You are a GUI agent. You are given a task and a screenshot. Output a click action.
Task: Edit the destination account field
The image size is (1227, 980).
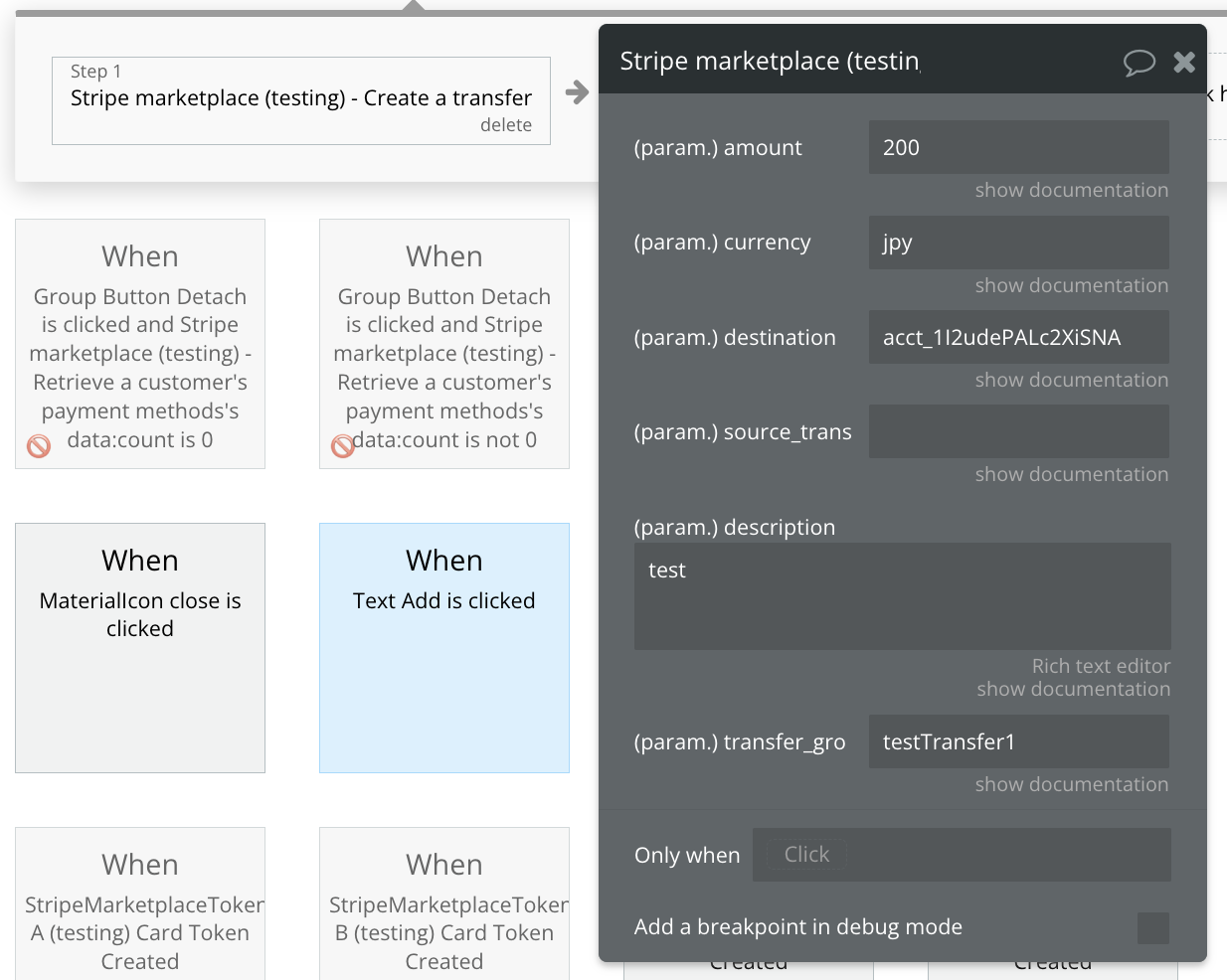(x=1019, y=337)
